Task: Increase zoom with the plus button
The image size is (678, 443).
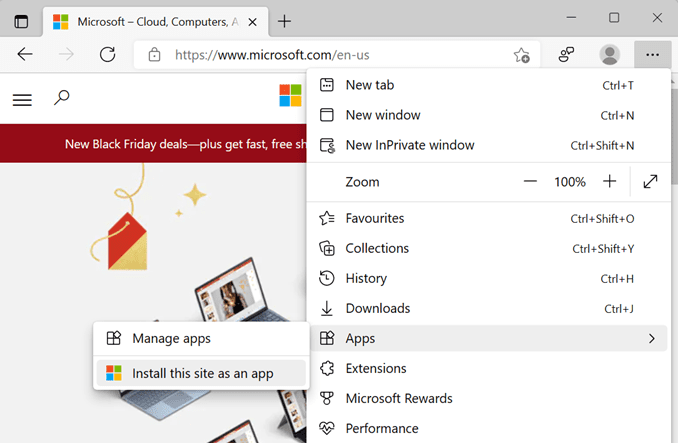Action: [610, 182]
